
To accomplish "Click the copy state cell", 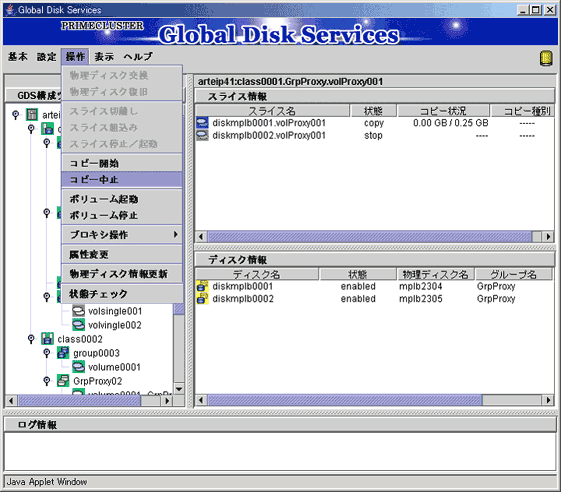I will pyautogui.click(x=374, y=123).
